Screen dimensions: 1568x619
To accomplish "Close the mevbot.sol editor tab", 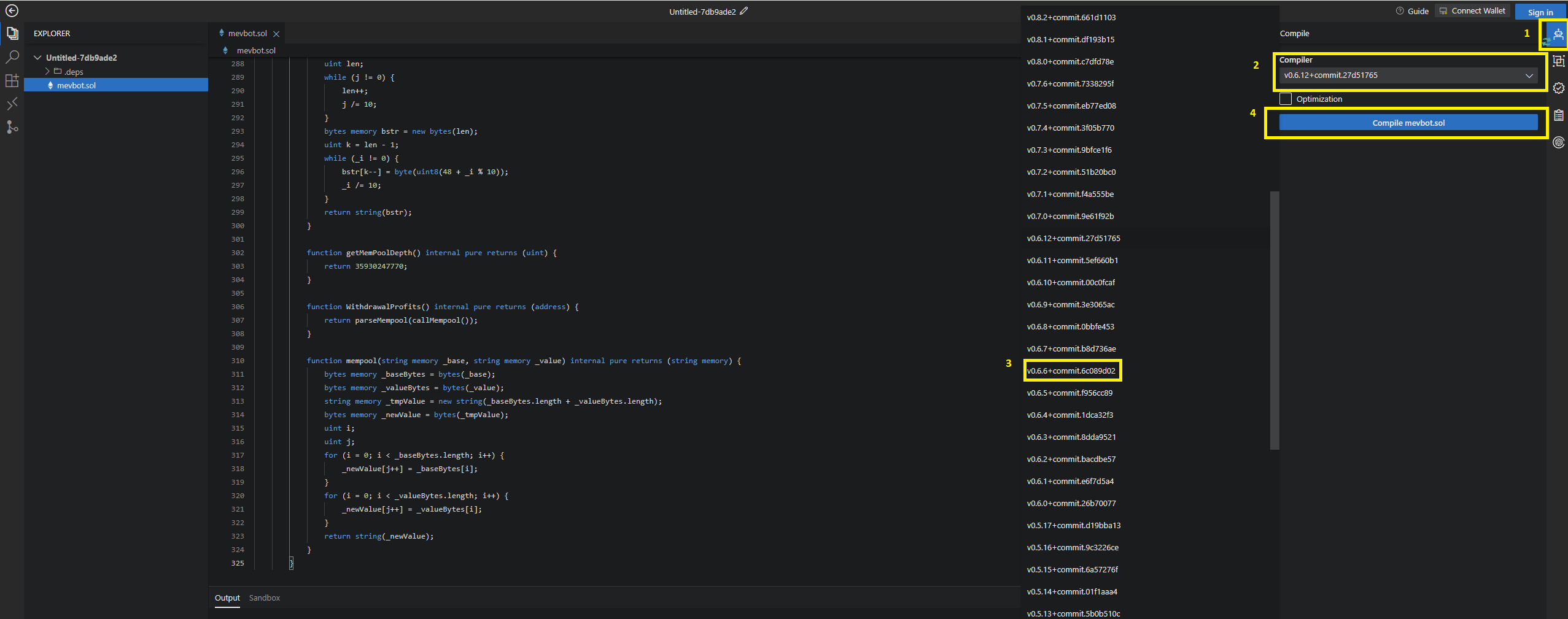I will (x=276, y=34).
